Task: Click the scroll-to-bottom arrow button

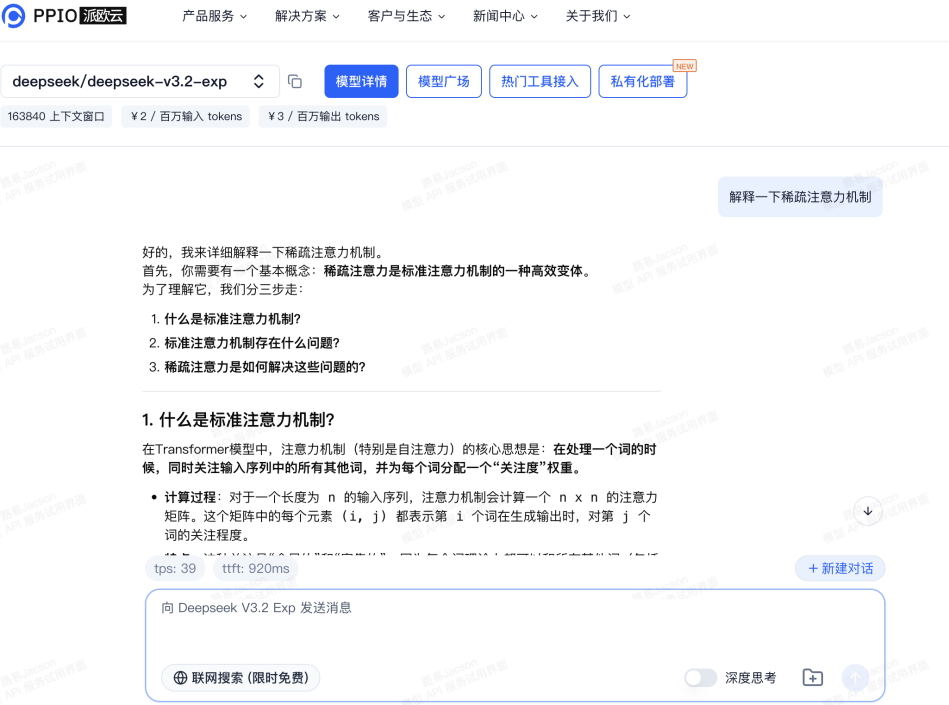Action: coord(867,511)
